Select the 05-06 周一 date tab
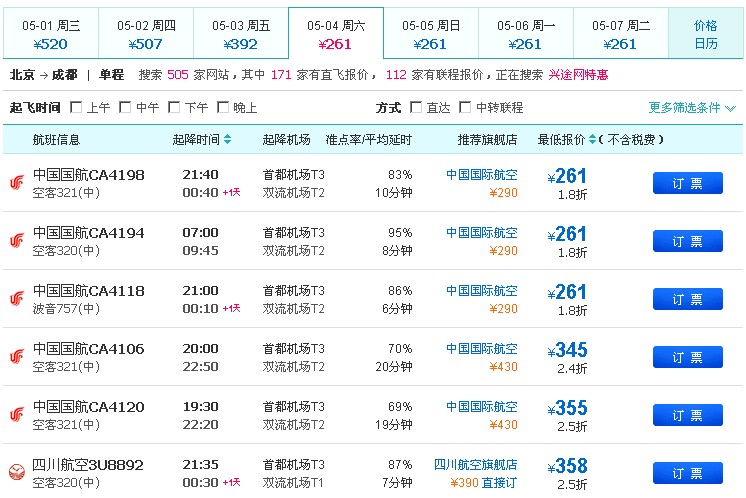The image size is (746, 498). pyautogui.click(x=526, y=34)
